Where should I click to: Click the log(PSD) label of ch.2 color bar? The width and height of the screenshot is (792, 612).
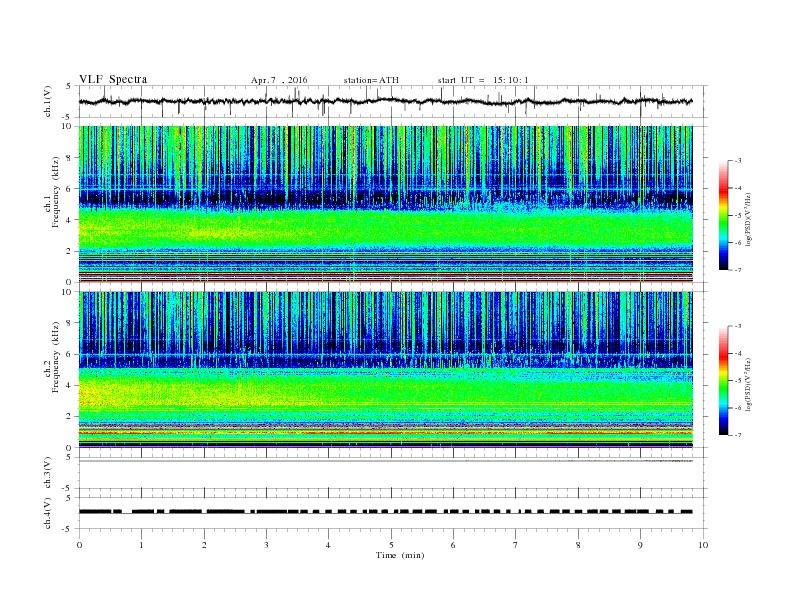749,384
